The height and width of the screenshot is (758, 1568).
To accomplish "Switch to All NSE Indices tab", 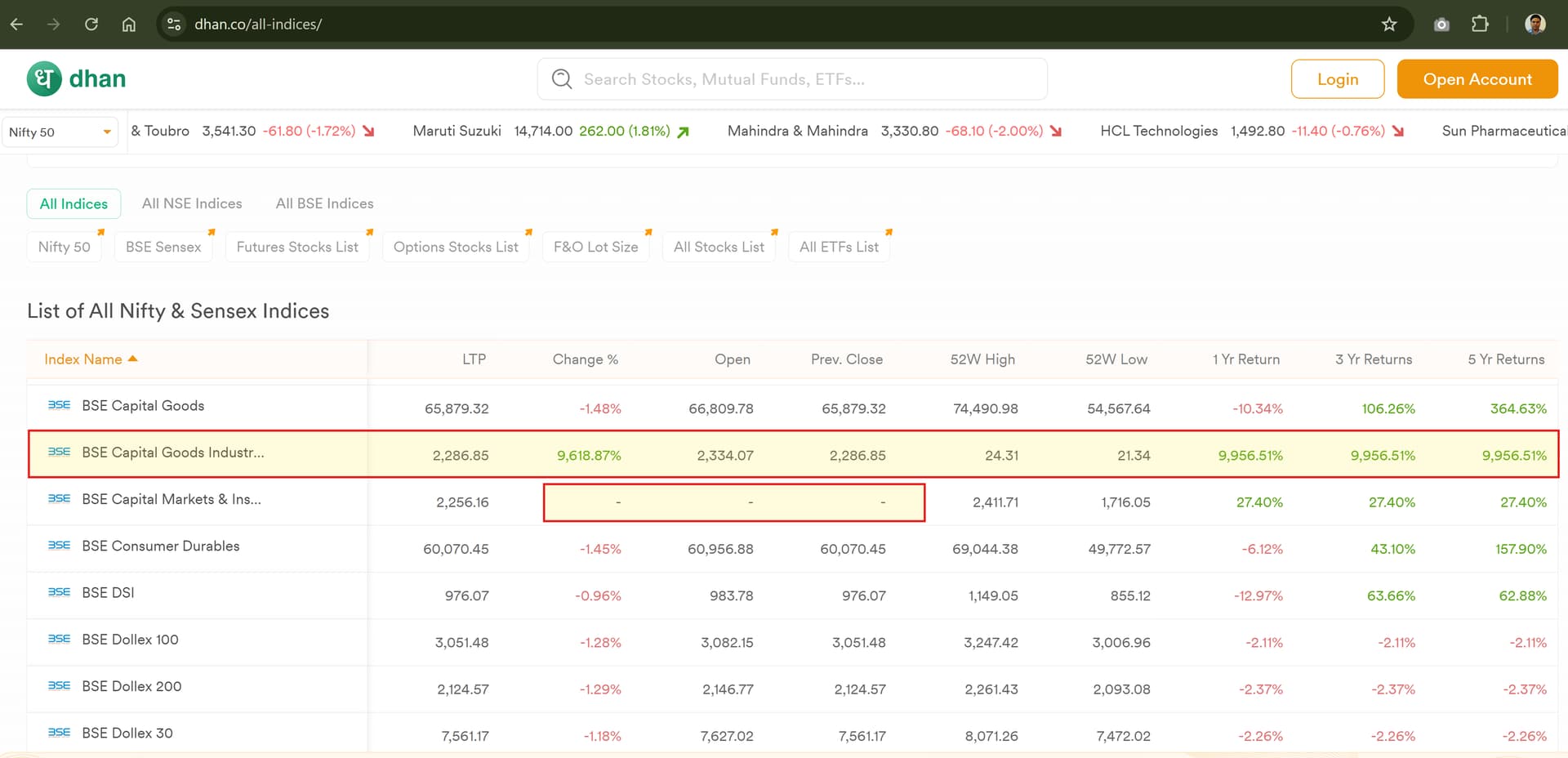I will (192, 203).
